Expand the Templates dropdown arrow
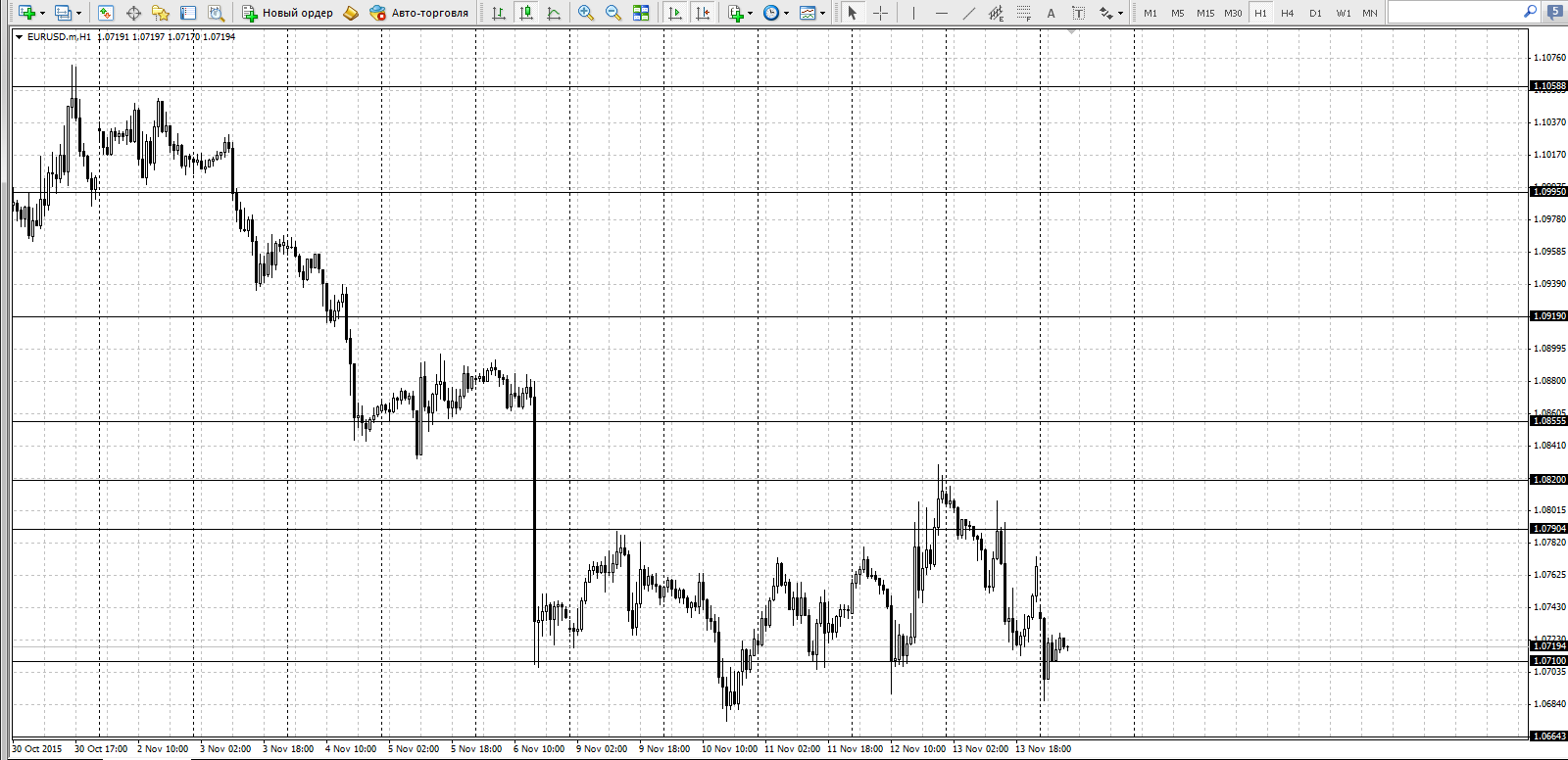The height and width of the screenshot is (760, 1568). 822,13
